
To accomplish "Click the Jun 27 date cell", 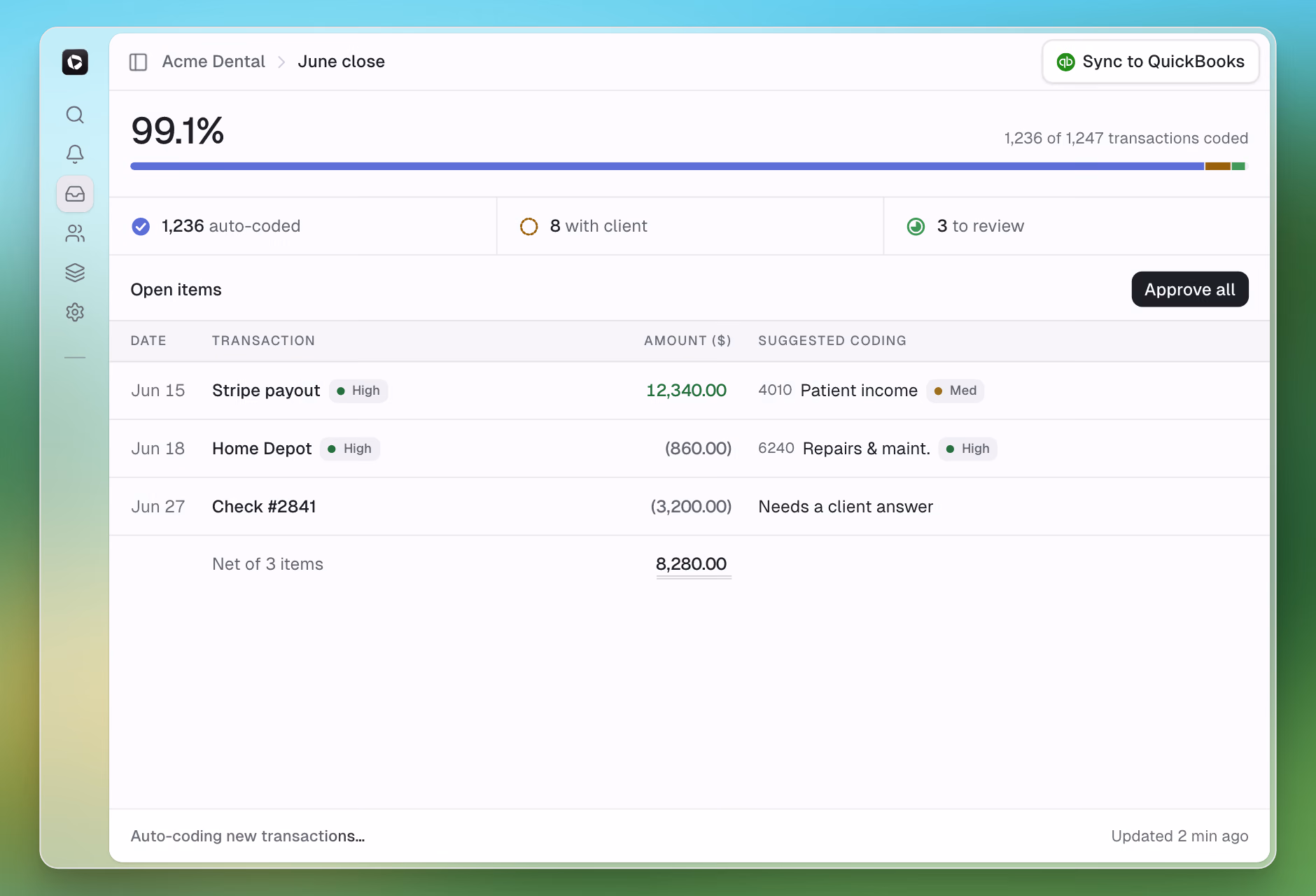I will click(157, 507).
